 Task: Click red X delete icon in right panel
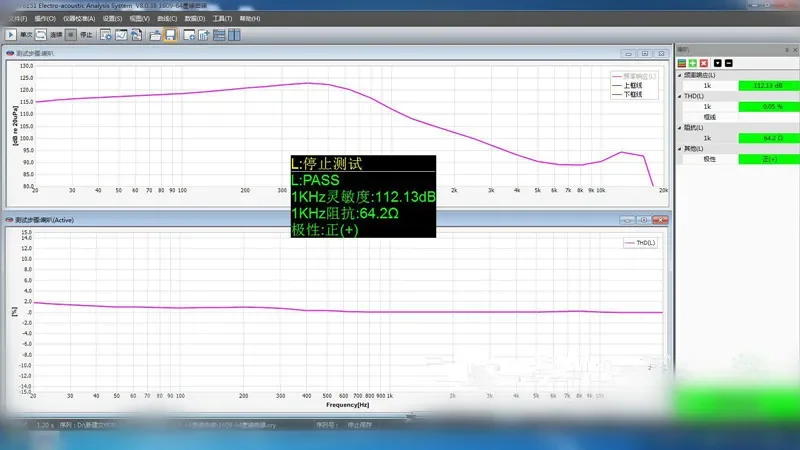point(704,63)
